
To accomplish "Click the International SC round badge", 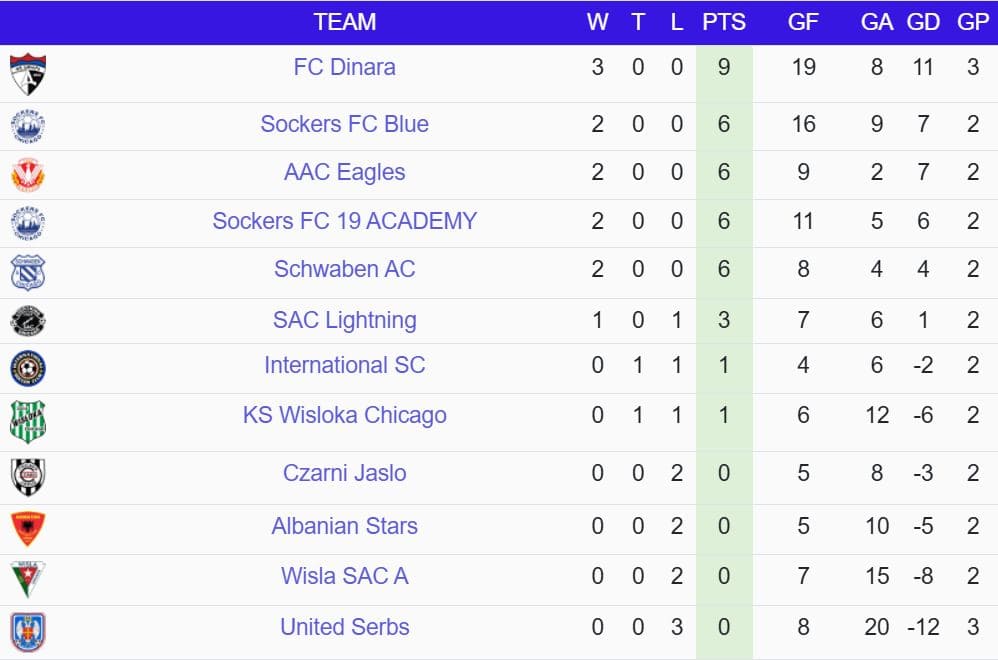I will pyautogui.click(x=28, y=368).
